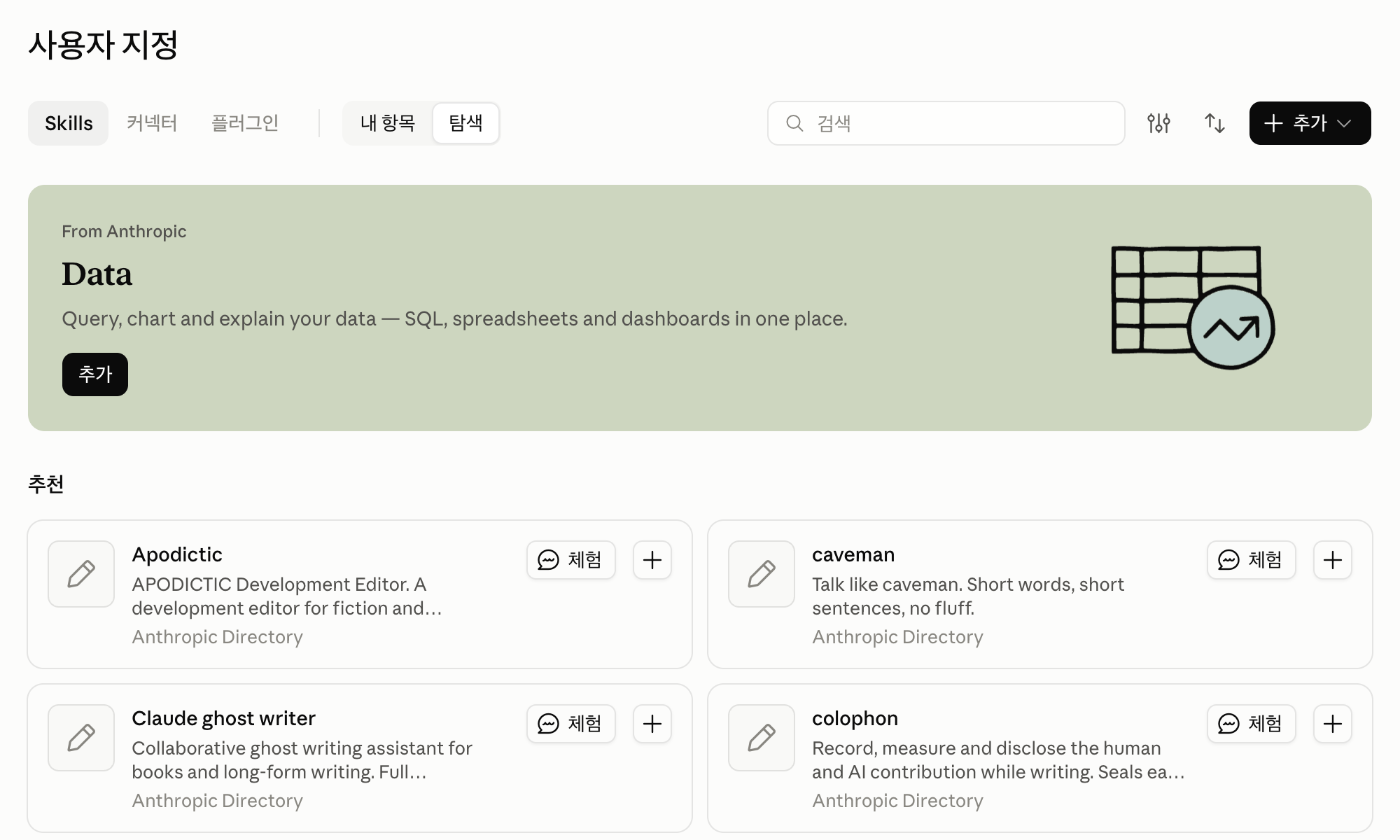Click the Data banner heading

[97, 274]
